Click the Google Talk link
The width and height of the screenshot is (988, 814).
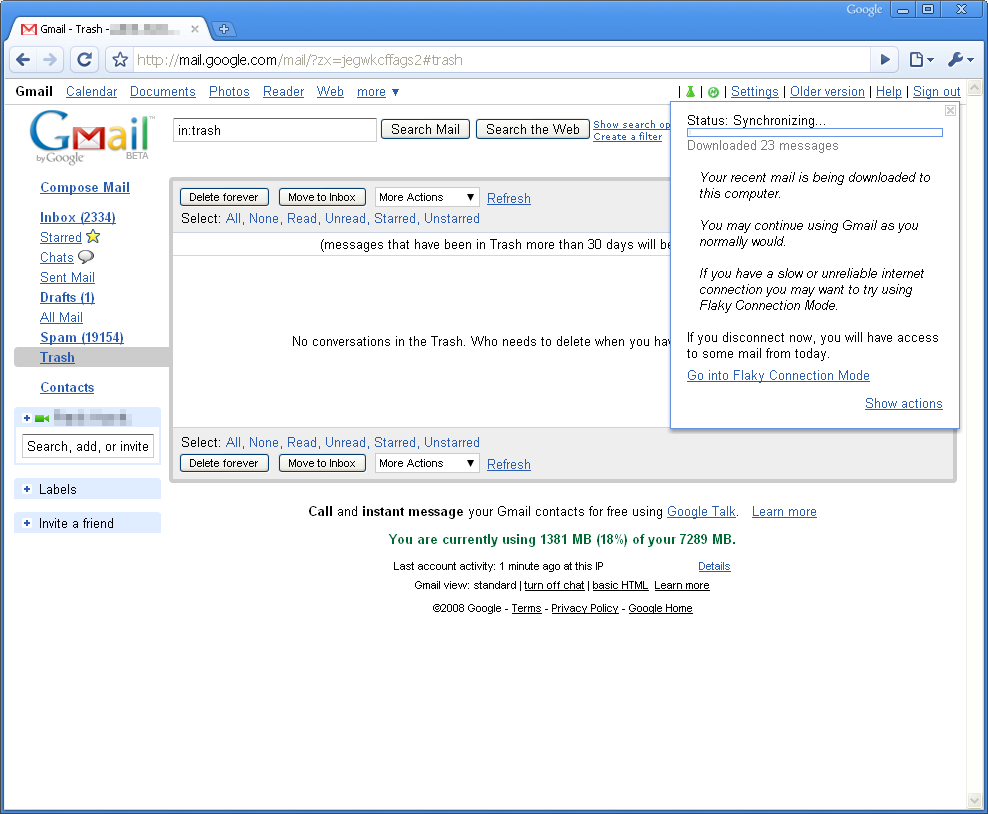(701, 512)
